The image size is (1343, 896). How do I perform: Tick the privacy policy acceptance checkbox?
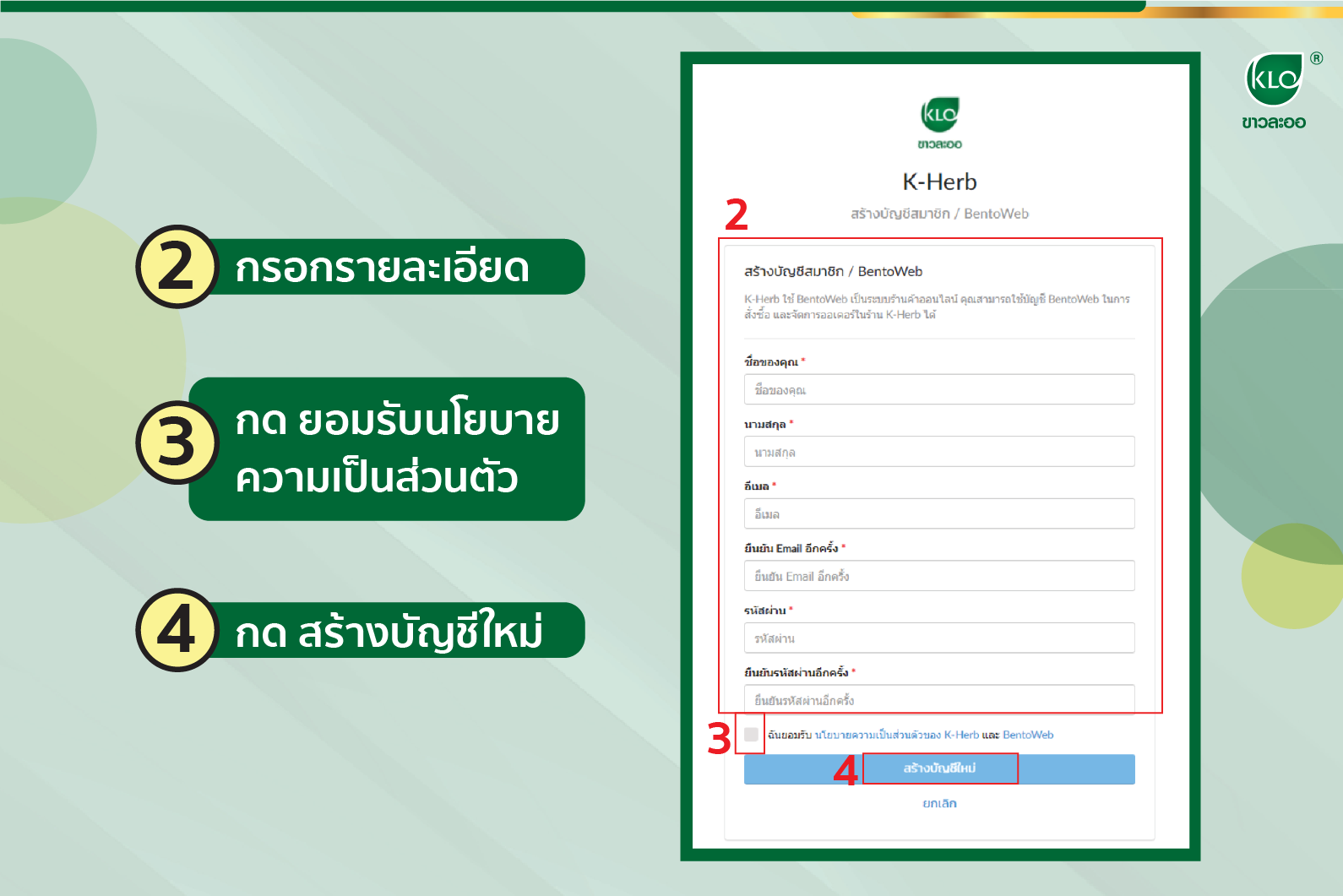[x=751, y=735]
